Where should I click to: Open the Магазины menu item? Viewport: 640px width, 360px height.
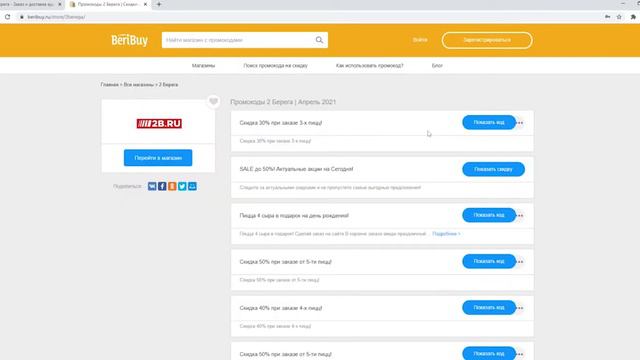(x=203, y=65)
